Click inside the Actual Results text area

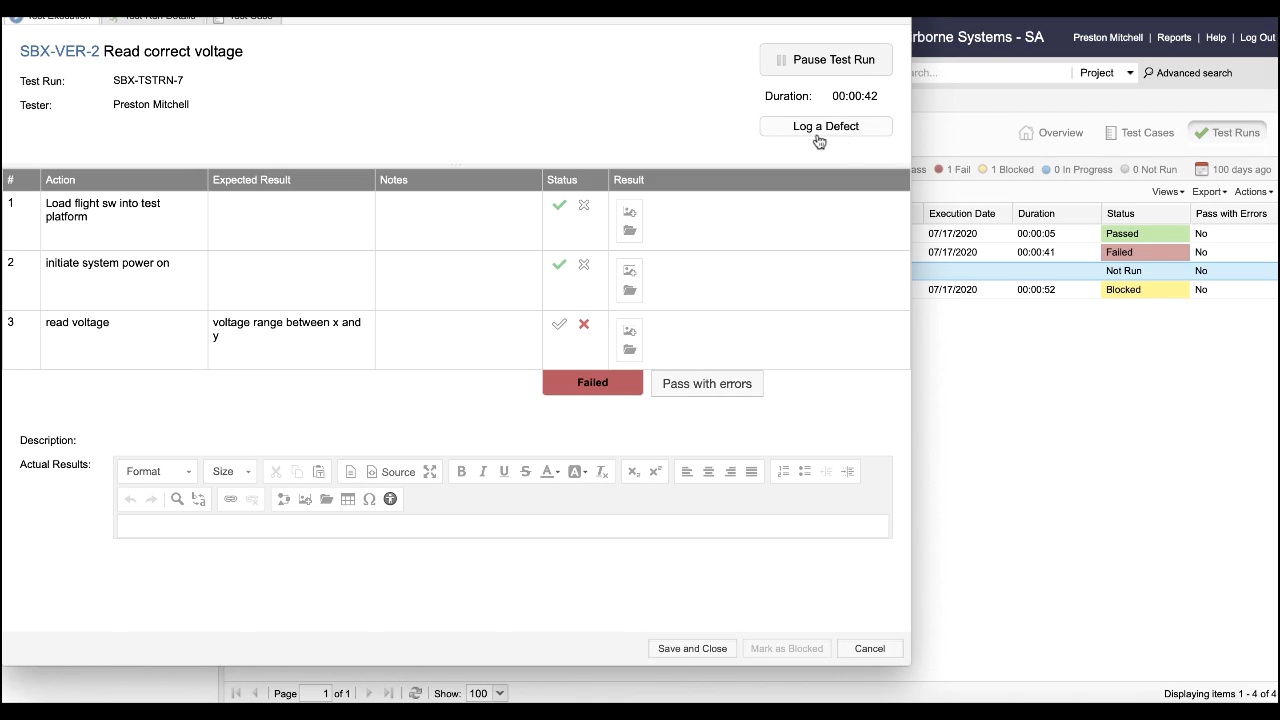coord(502,527)
